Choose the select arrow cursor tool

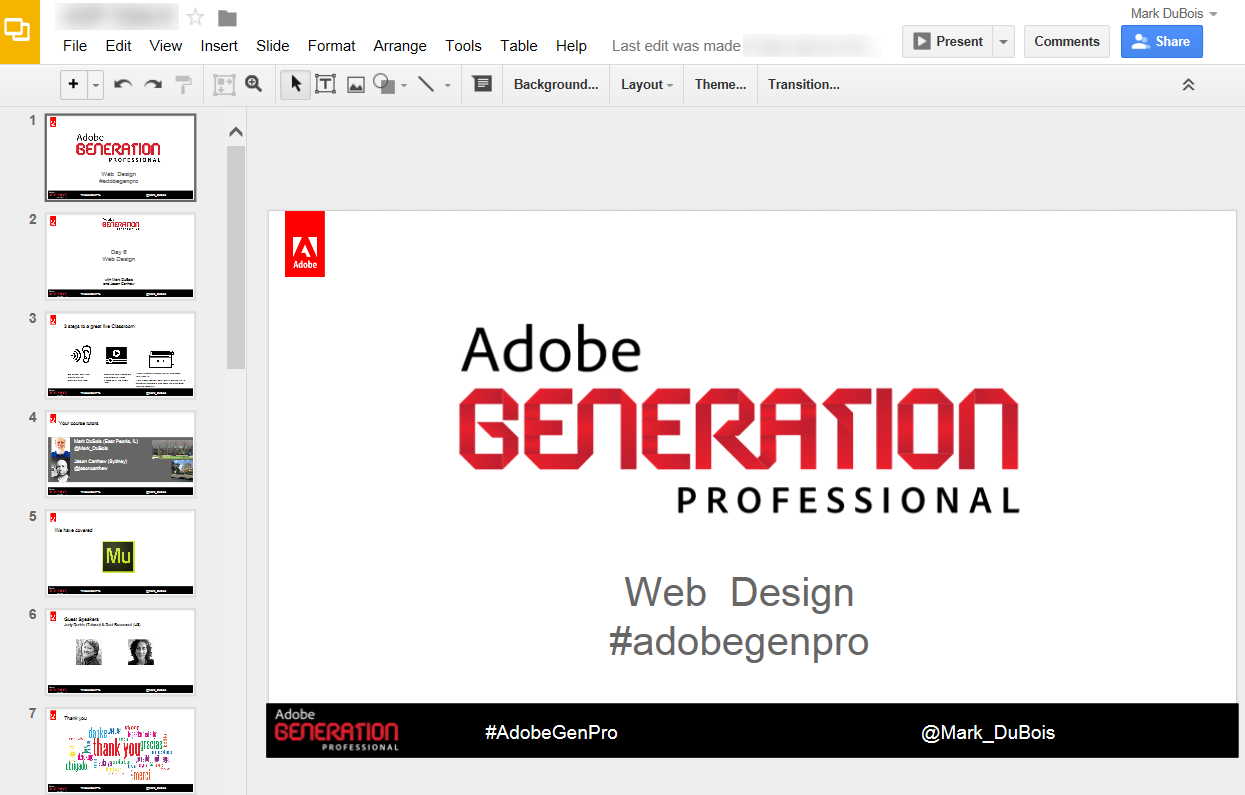(296, 85)
